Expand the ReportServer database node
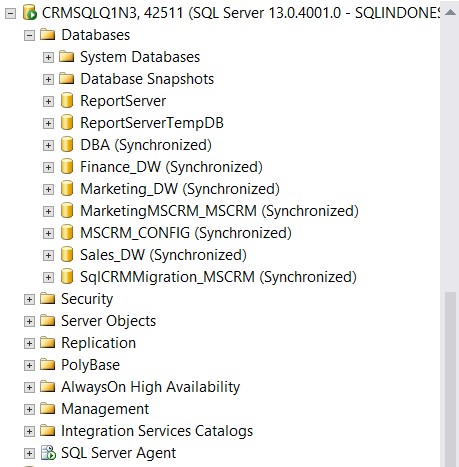Screen dimensions: 459x467 tap(48, 101)
